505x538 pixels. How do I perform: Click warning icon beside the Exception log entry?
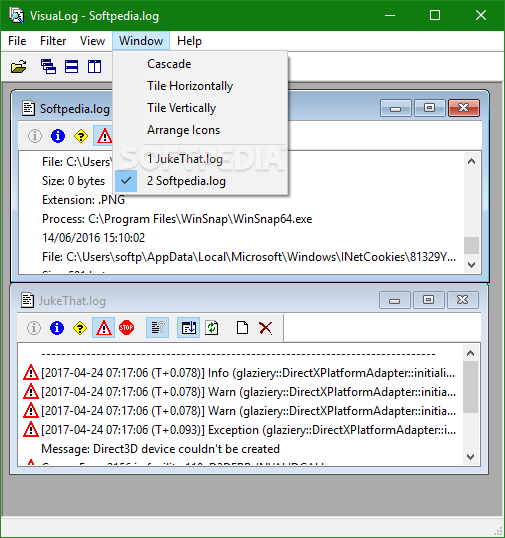31,429
